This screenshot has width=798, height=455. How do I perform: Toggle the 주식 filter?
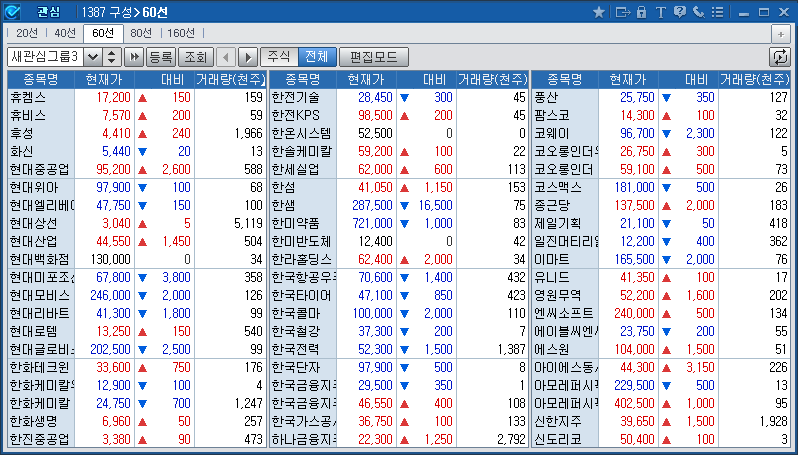(x=279, y=56)
